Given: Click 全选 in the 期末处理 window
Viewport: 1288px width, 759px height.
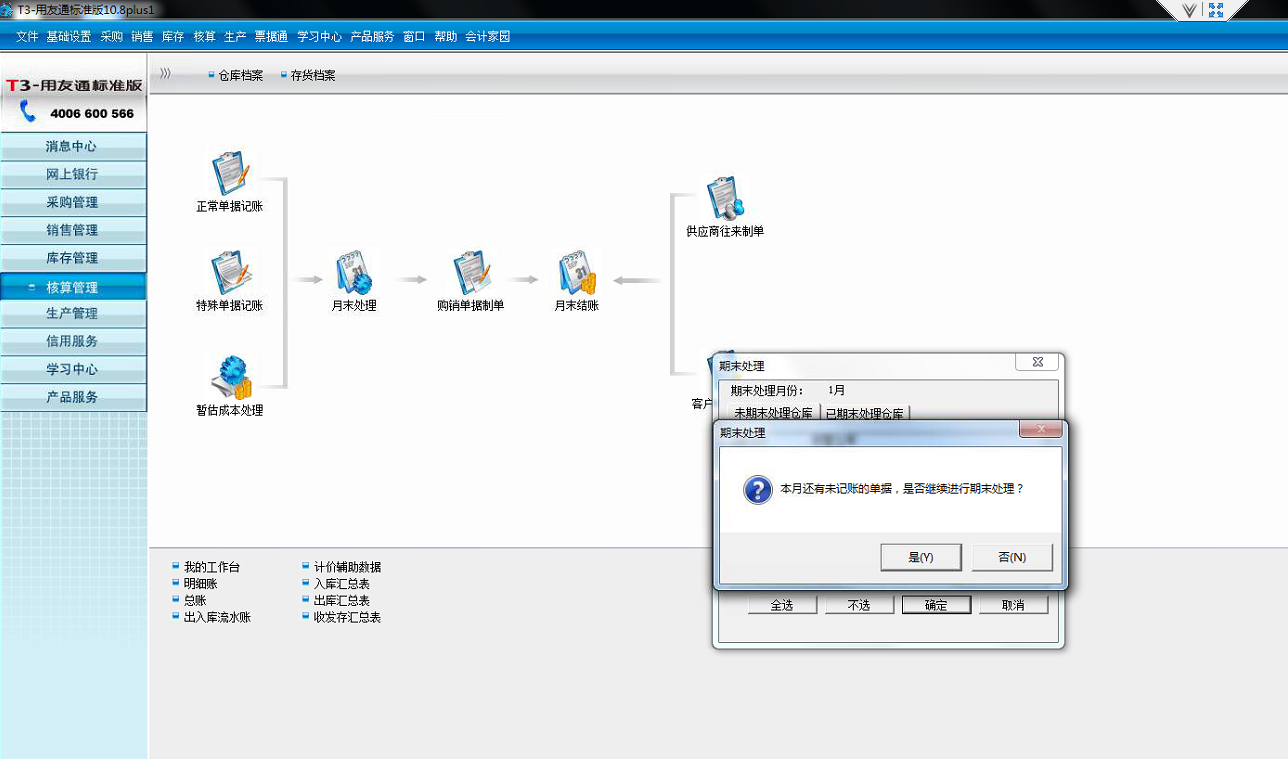Looking at the screenshot, I should pyautogui.click(x=782, y=605).
